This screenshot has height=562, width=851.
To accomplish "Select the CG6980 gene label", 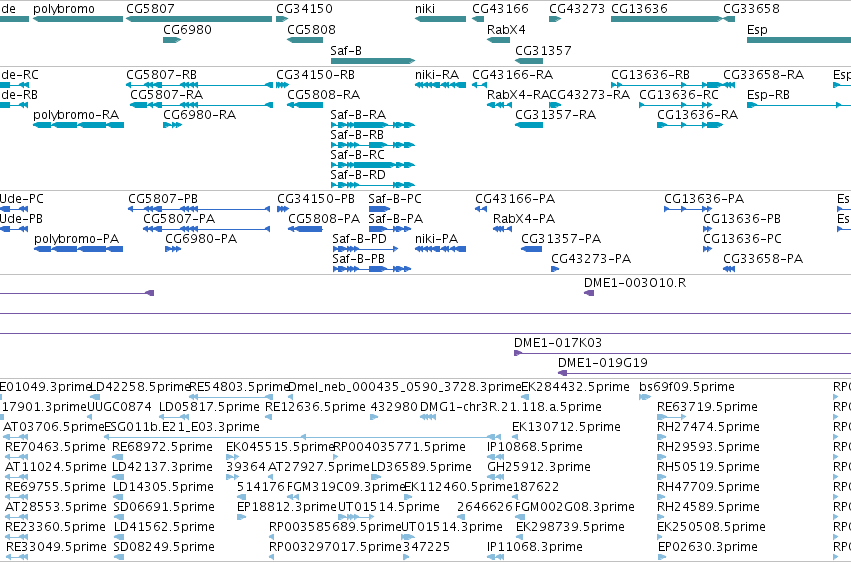I will [187, 29].
